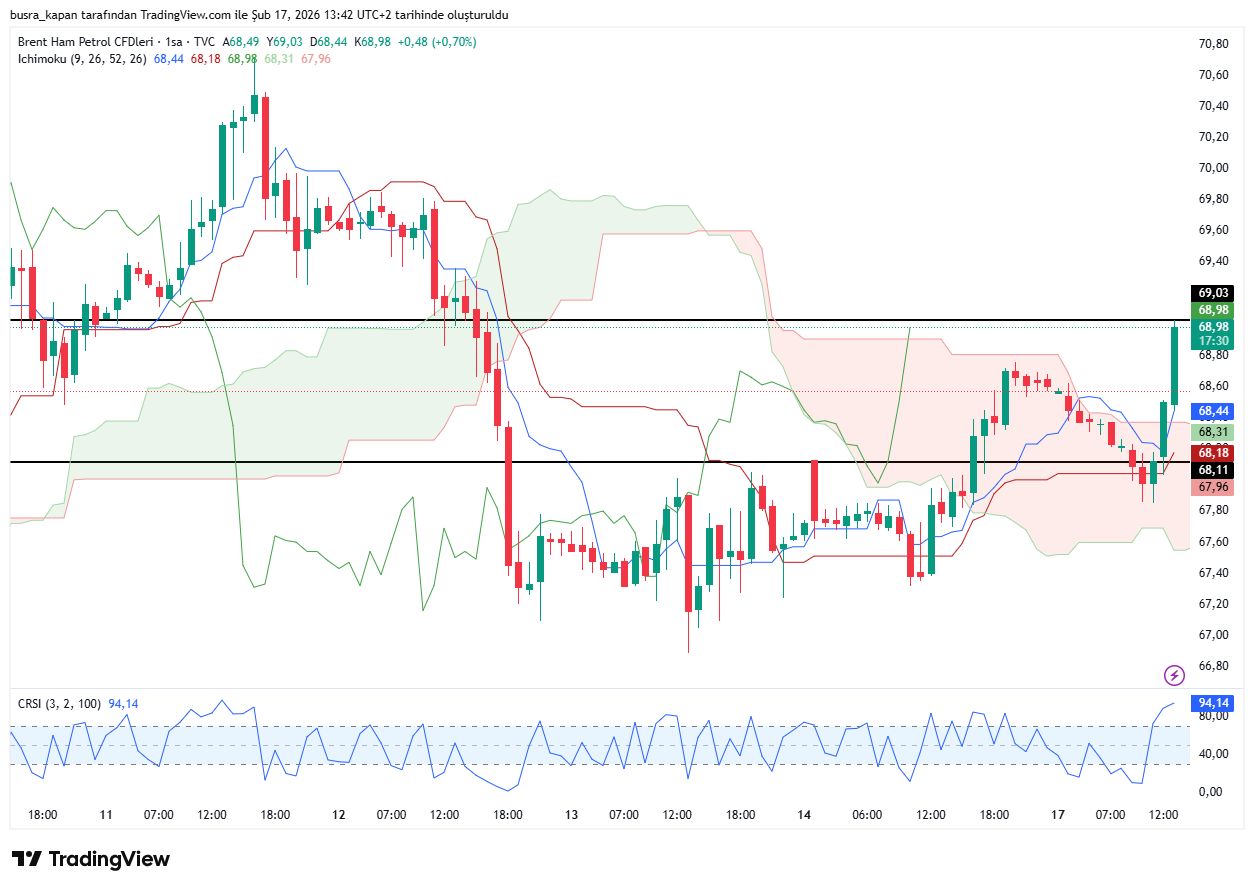Click the red 68,18 price axis tag
The image size is (1254, 889).
click(1213, 453)
